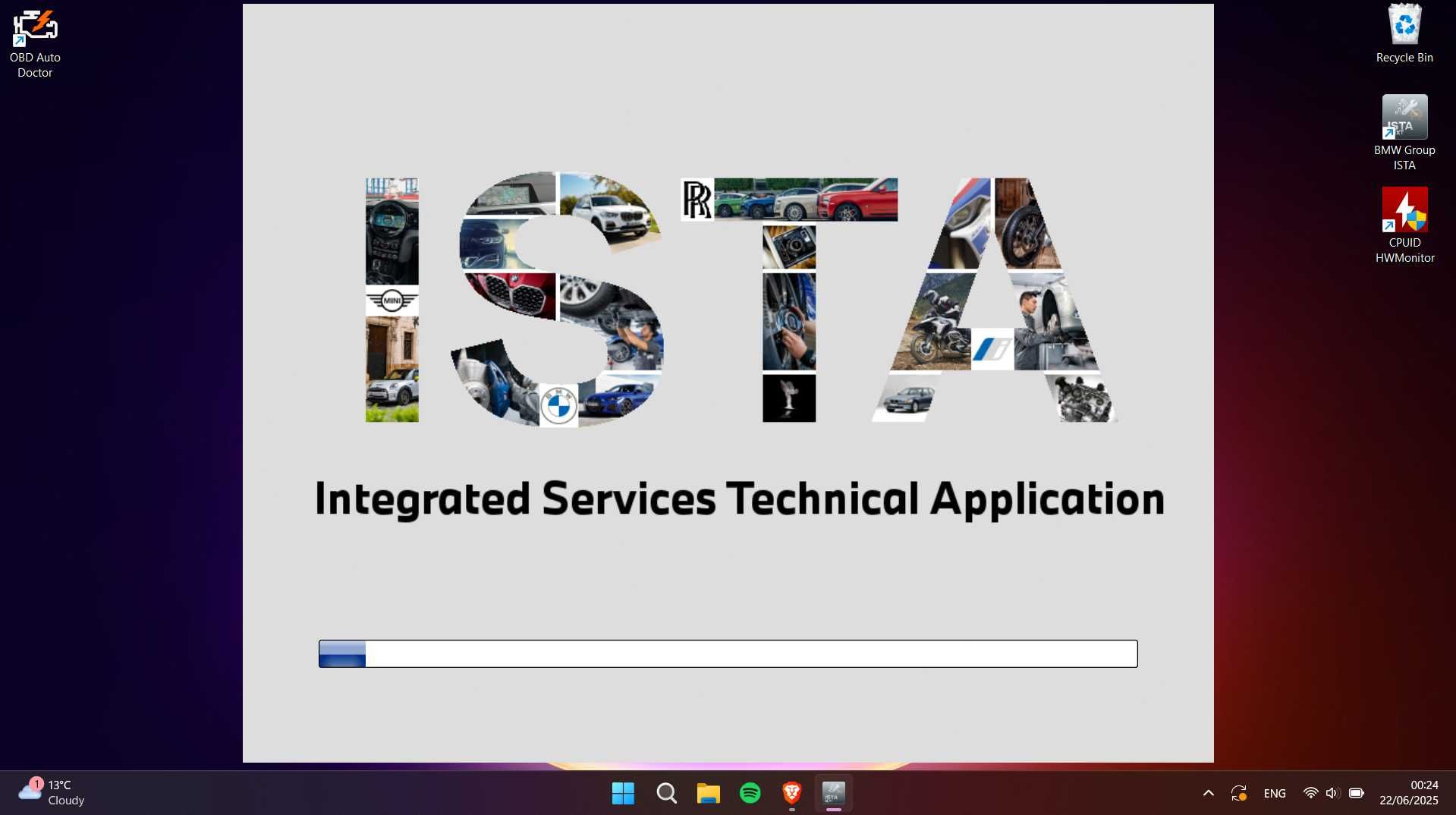The image size is (1456, 815).
Task: Open Brave browser from taskbar
Action: point(791,793)
